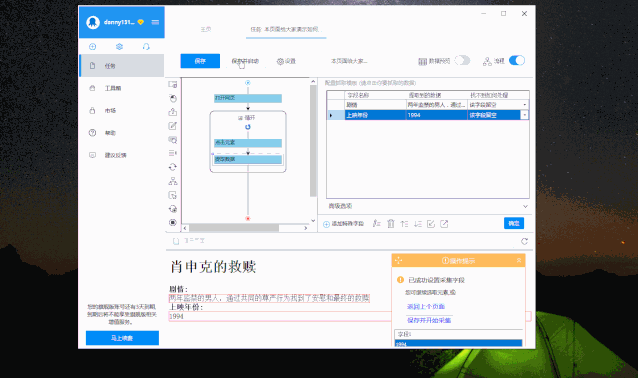Click the 返回上个页面 link

coord(426,306)
